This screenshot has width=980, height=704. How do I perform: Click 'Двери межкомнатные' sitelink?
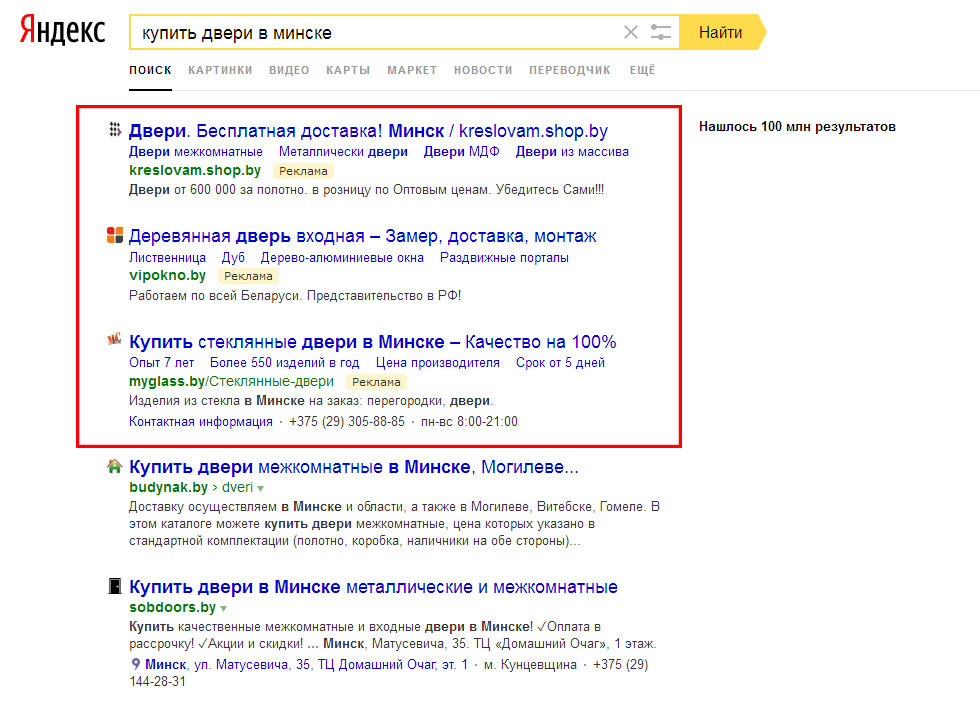(196, 152)
